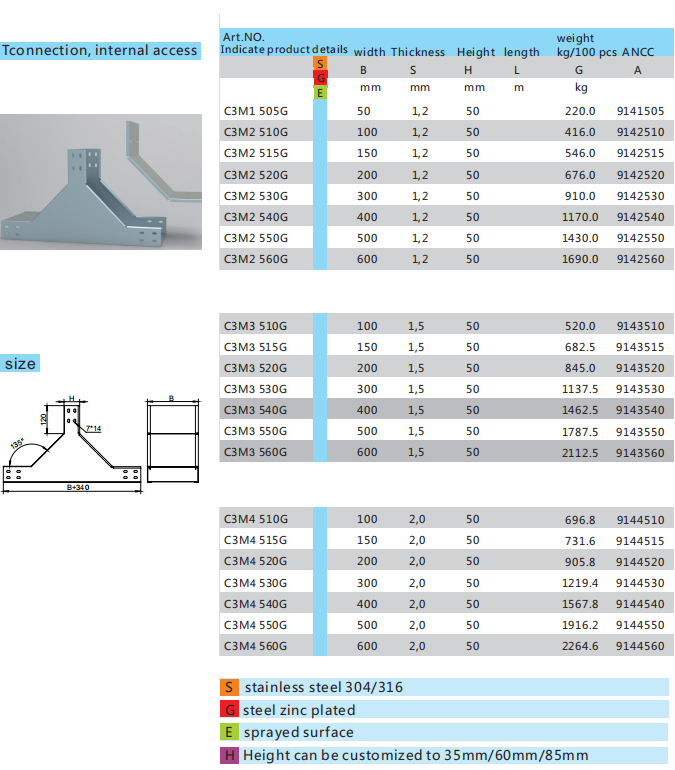Click the purple H square in the legend

(x=230, y=755)
